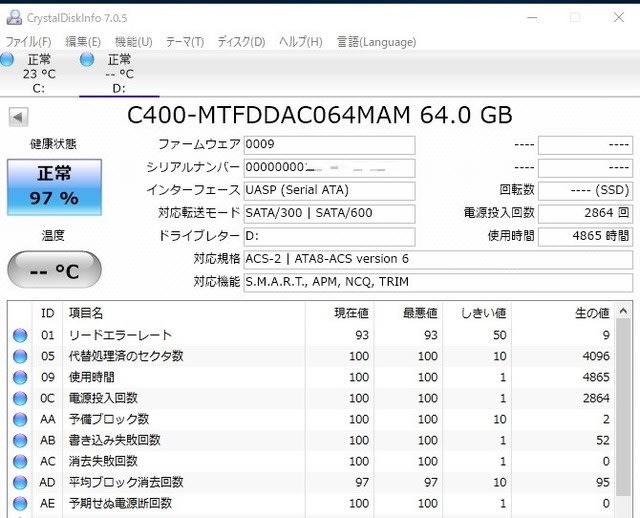Click the status orb for 予期せぬ電源断回数 row
640x518 pixels.
[x=20, y=504]
